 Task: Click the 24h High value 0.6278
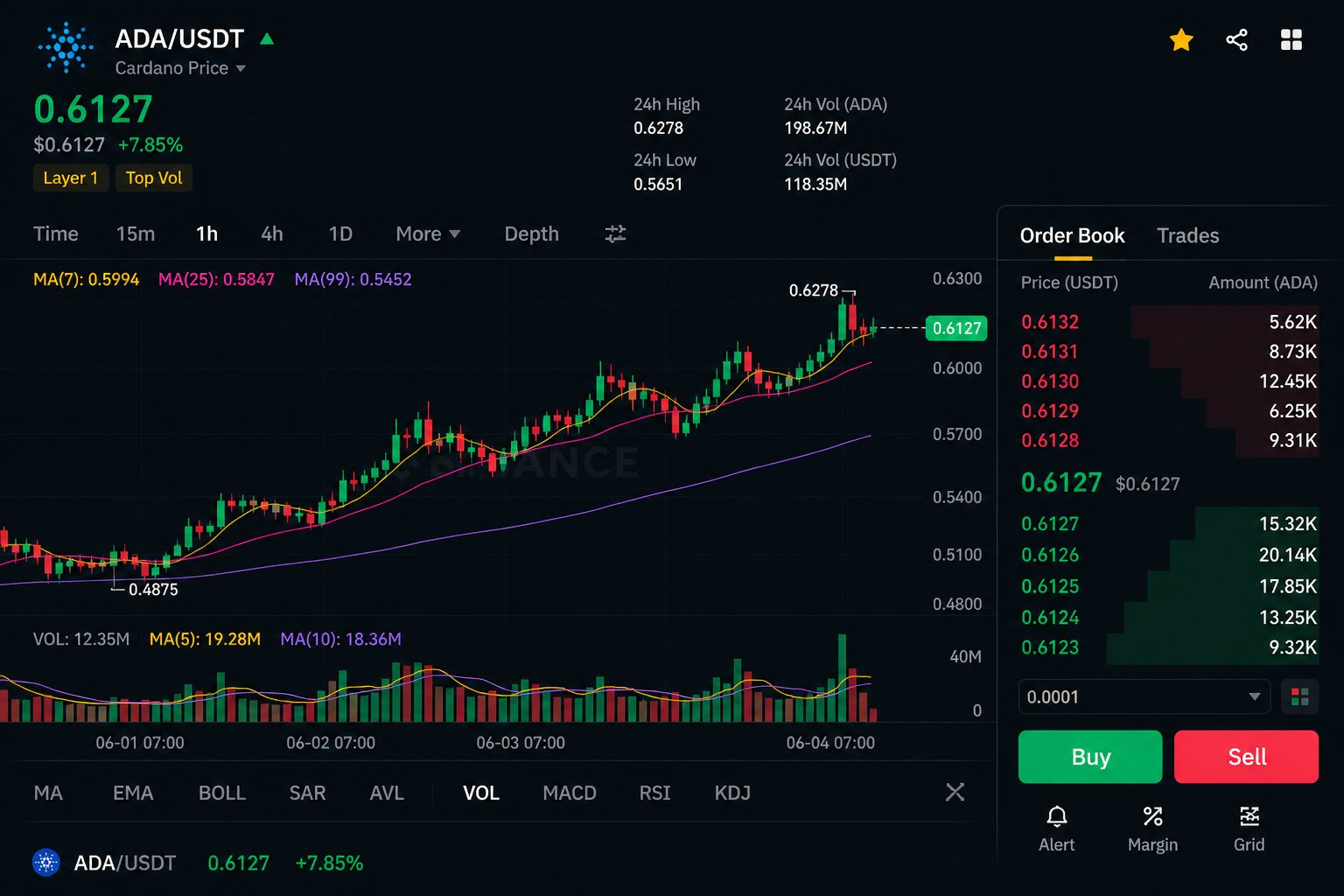point(658,128)
